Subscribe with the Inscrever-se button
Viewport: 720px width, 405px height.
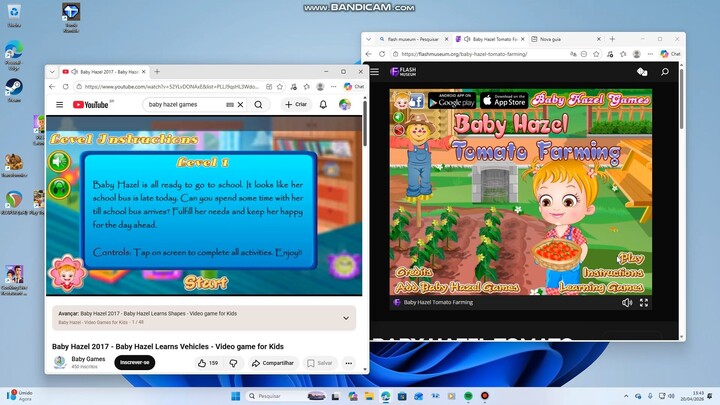(x=135, y=362)
